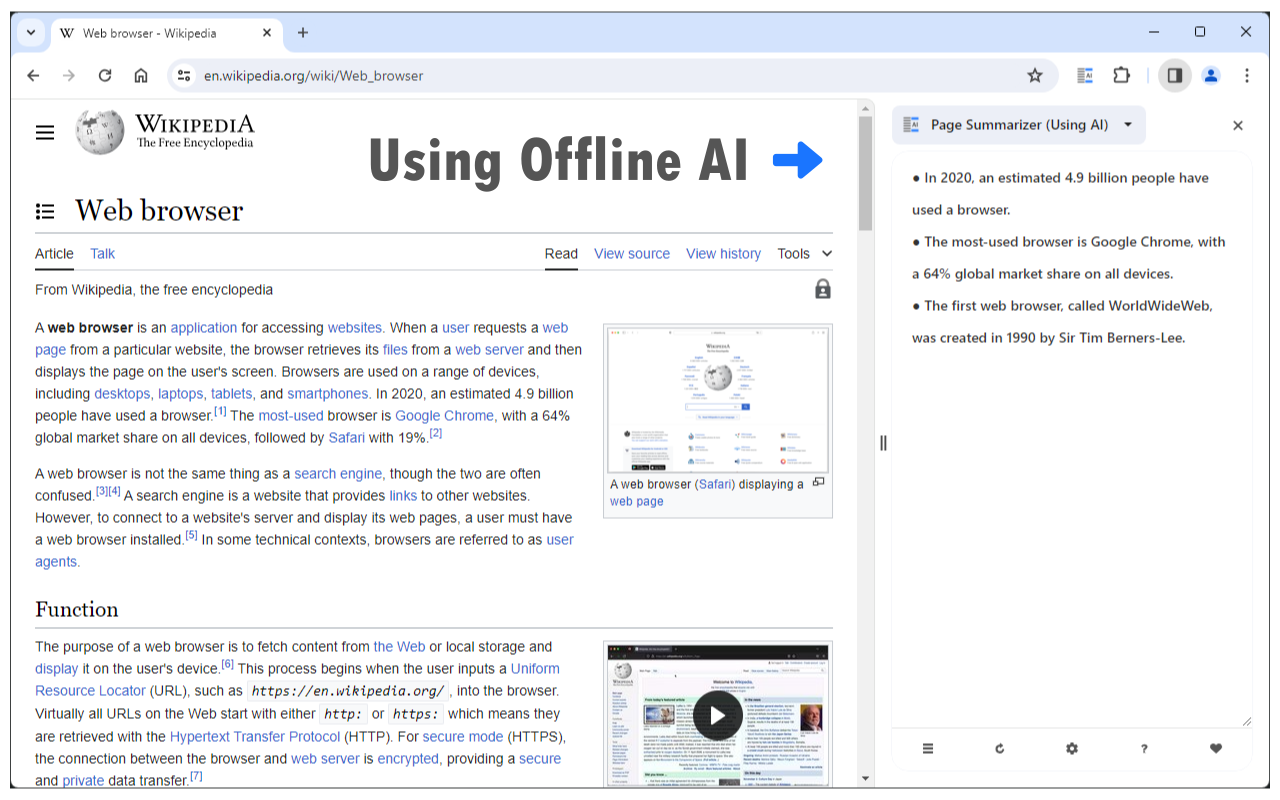Viewport: 1280px width, 800px height.
Task: Open the 'Google Chrome' link
Action: [x=444, y=415]
